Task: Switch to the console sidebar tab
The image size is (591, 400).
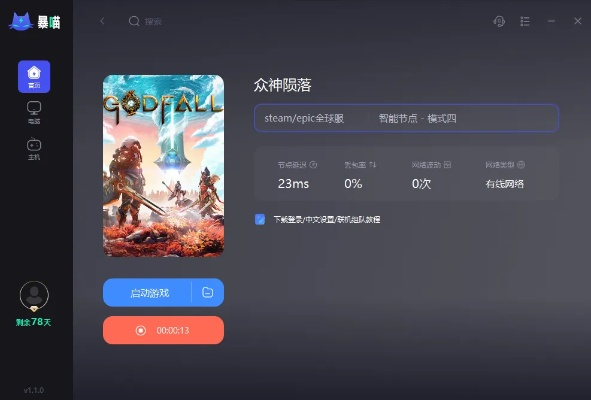Action: tap(34, 149)
